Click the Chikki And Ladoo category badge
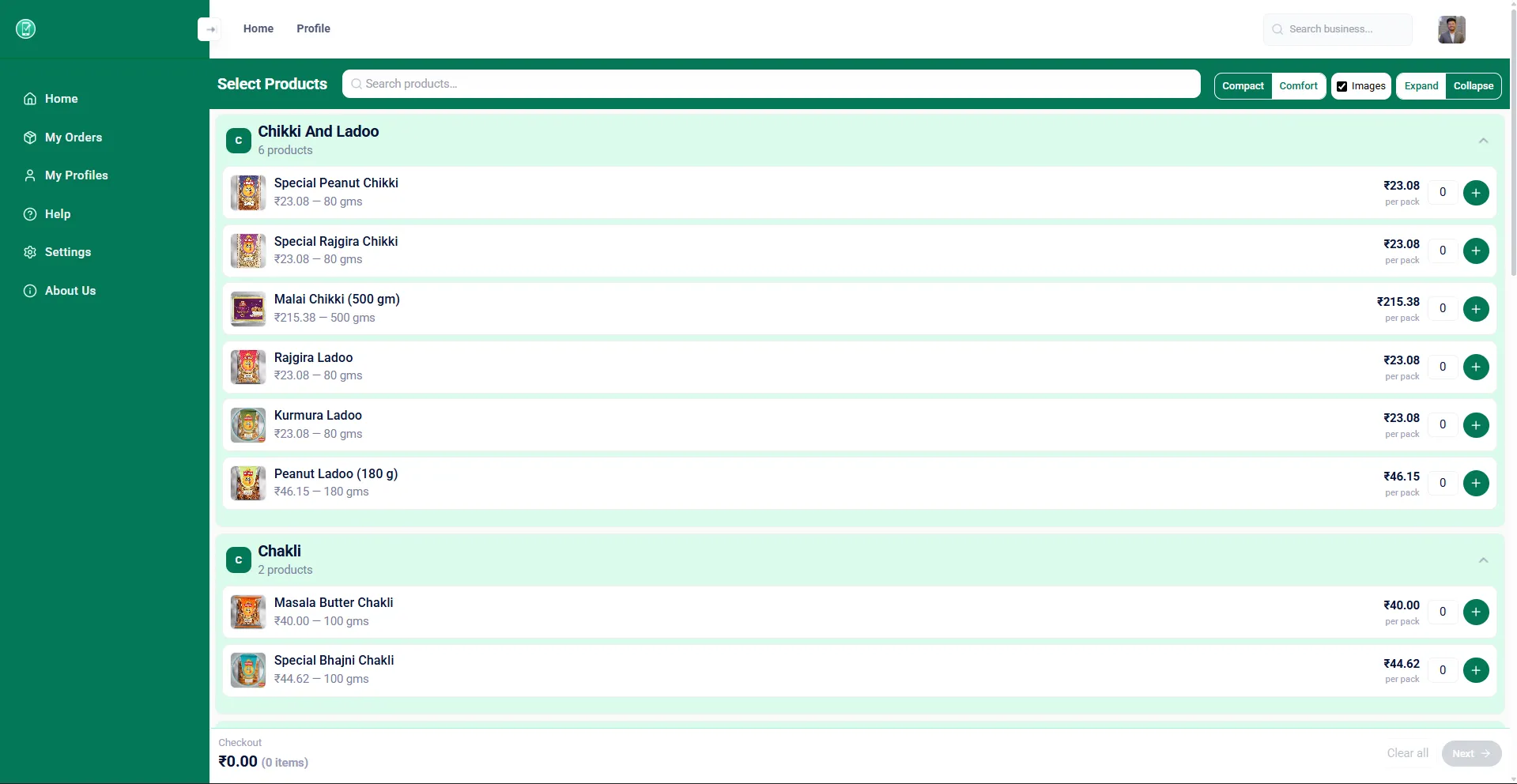This screenshot has height=784, width=1517. point(239,140)
